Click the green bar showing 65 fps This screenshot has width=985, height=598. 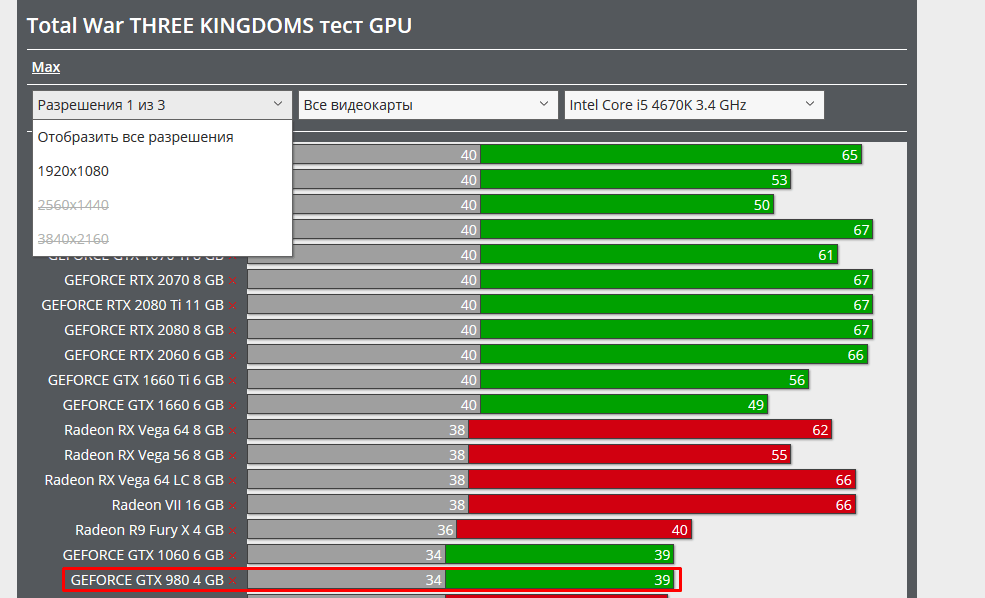tap(671, 155)
